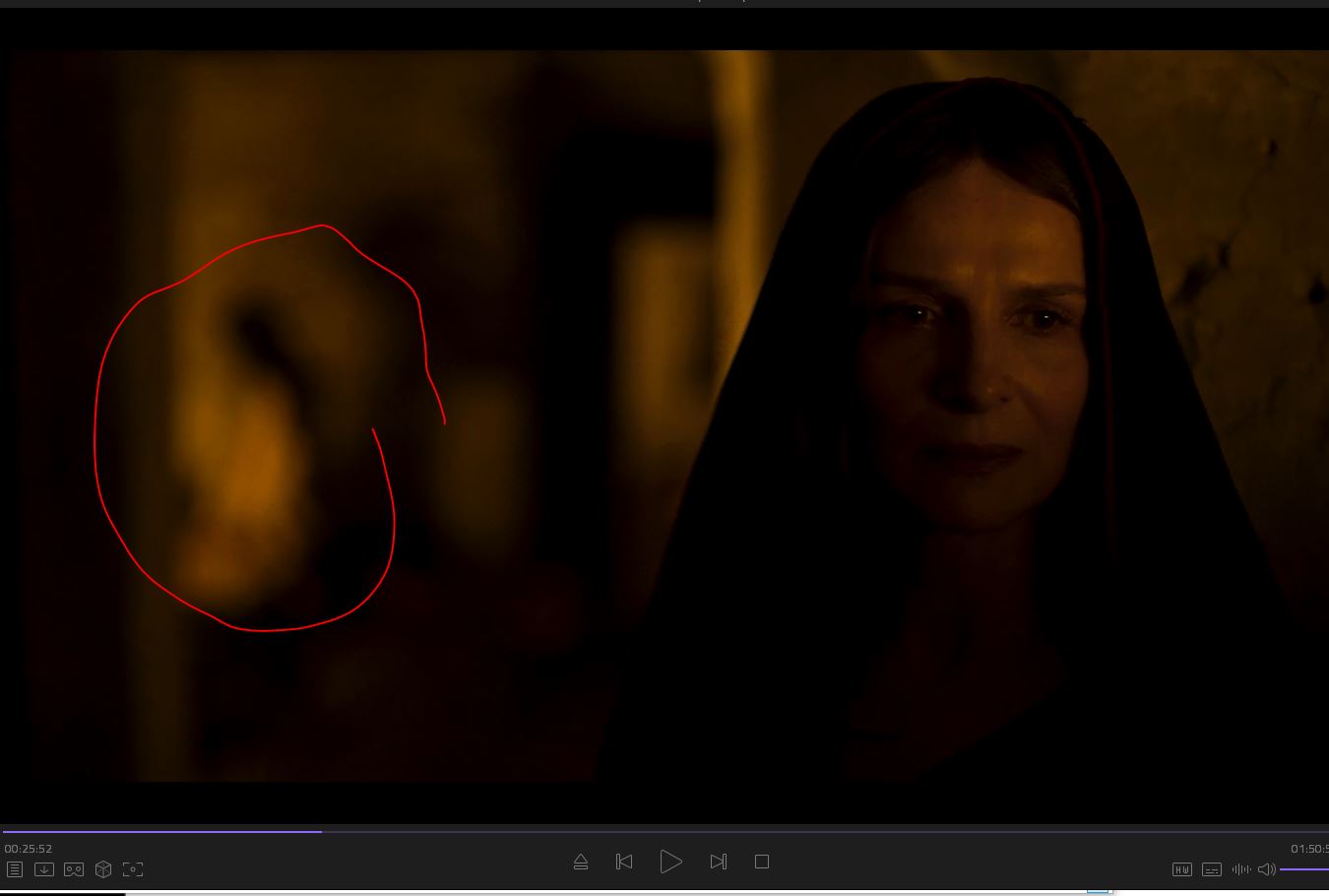Click the eject/open file icon

[x=581, y=863]
